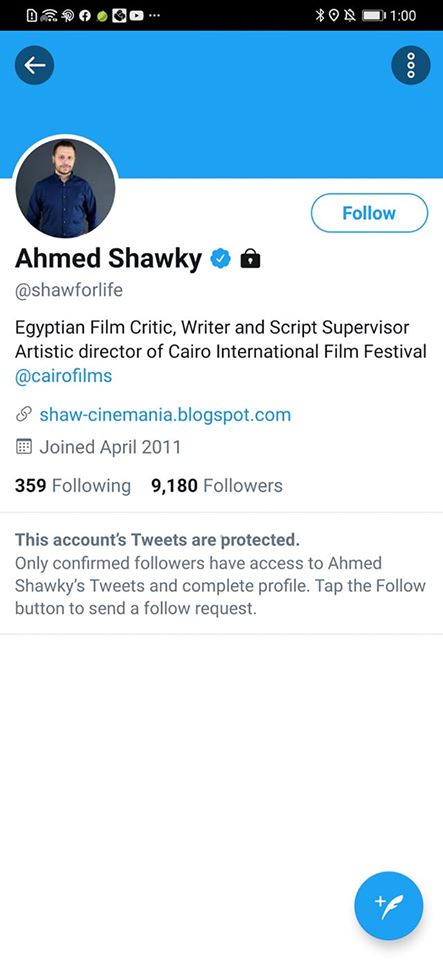
Task: Open shaw-cinemania.blogspot.com link
Action: tap(165, 415)
